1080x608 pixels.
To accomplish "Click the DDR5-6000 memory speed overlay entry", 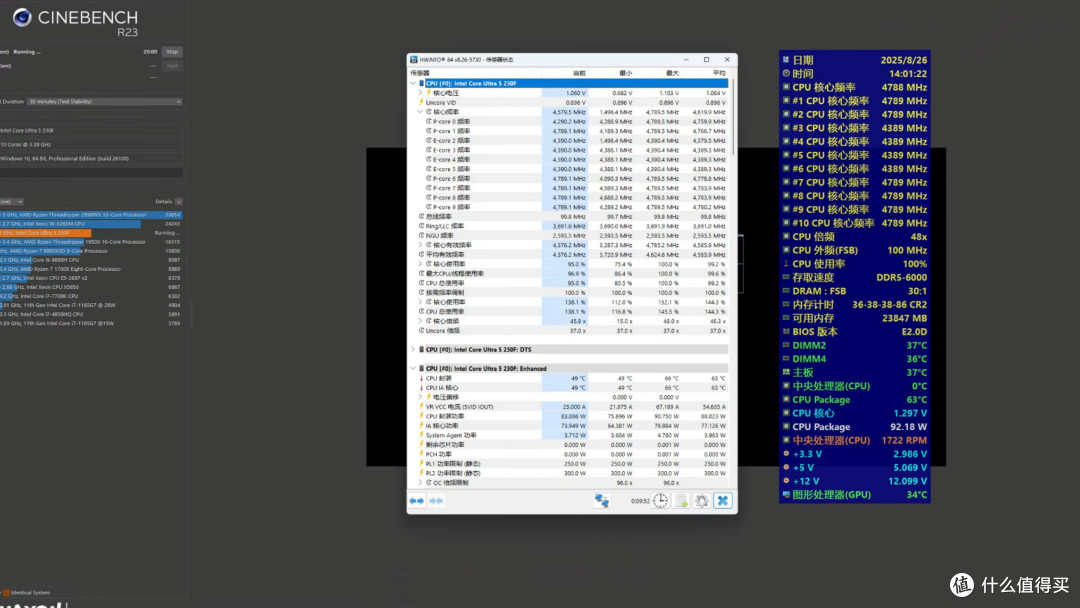I will (x=855, y=277).
